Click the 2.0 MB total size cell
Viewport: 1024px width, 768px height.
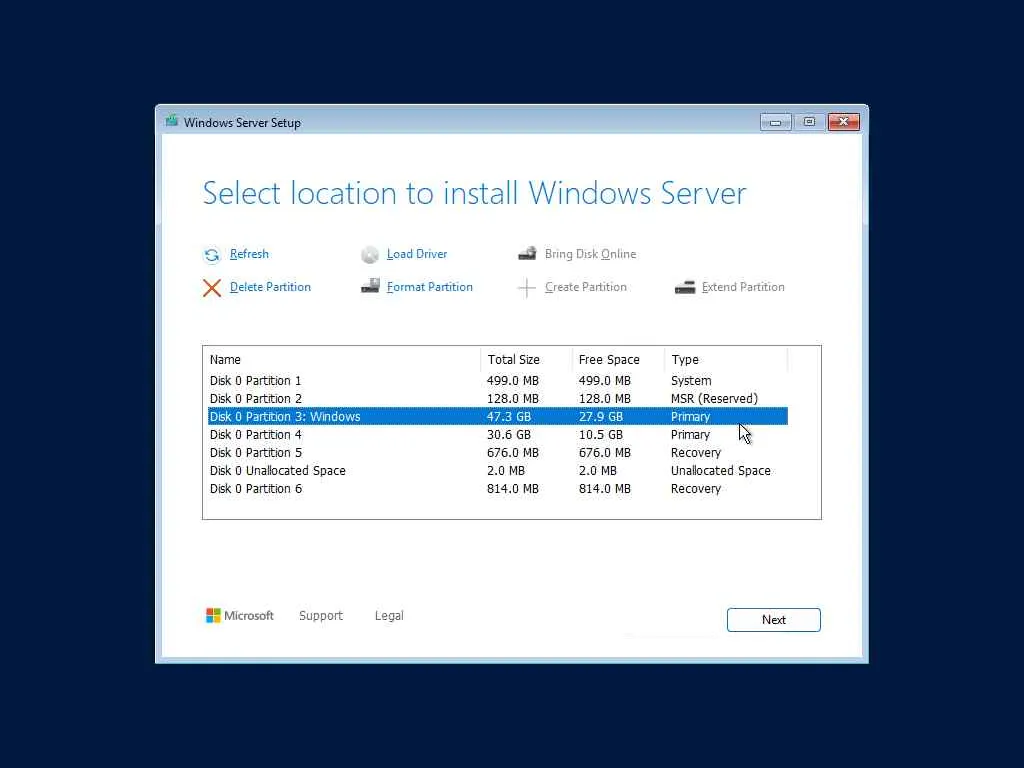505,470
